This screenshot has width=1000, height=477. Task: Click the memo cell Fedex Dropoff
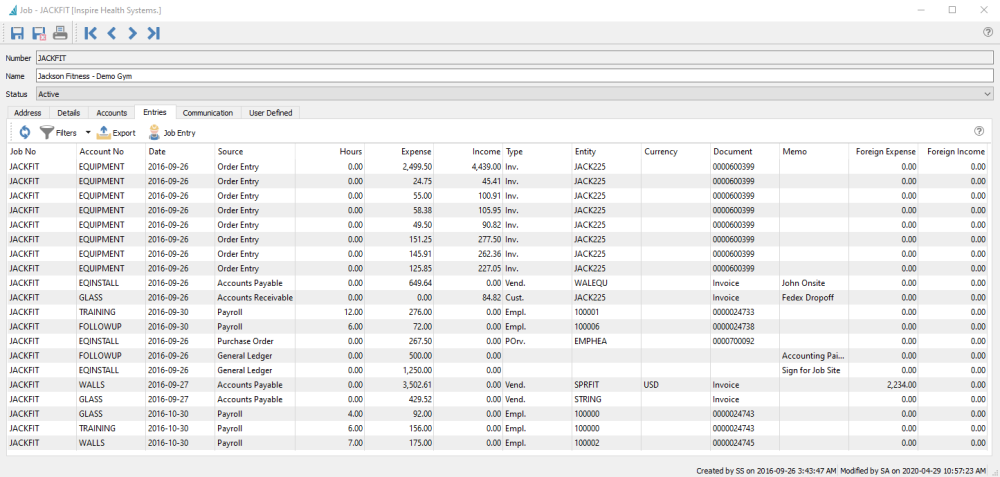tap(814, 298)
